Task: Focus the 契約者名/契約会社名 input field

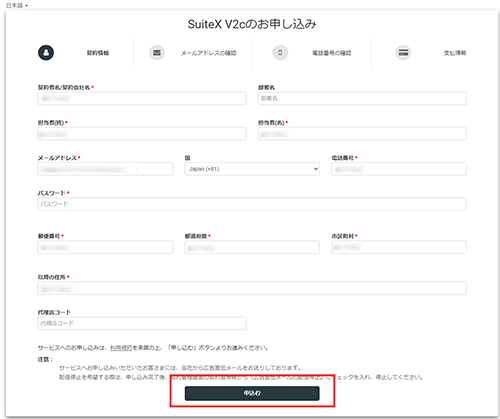Action: [142, 99]
